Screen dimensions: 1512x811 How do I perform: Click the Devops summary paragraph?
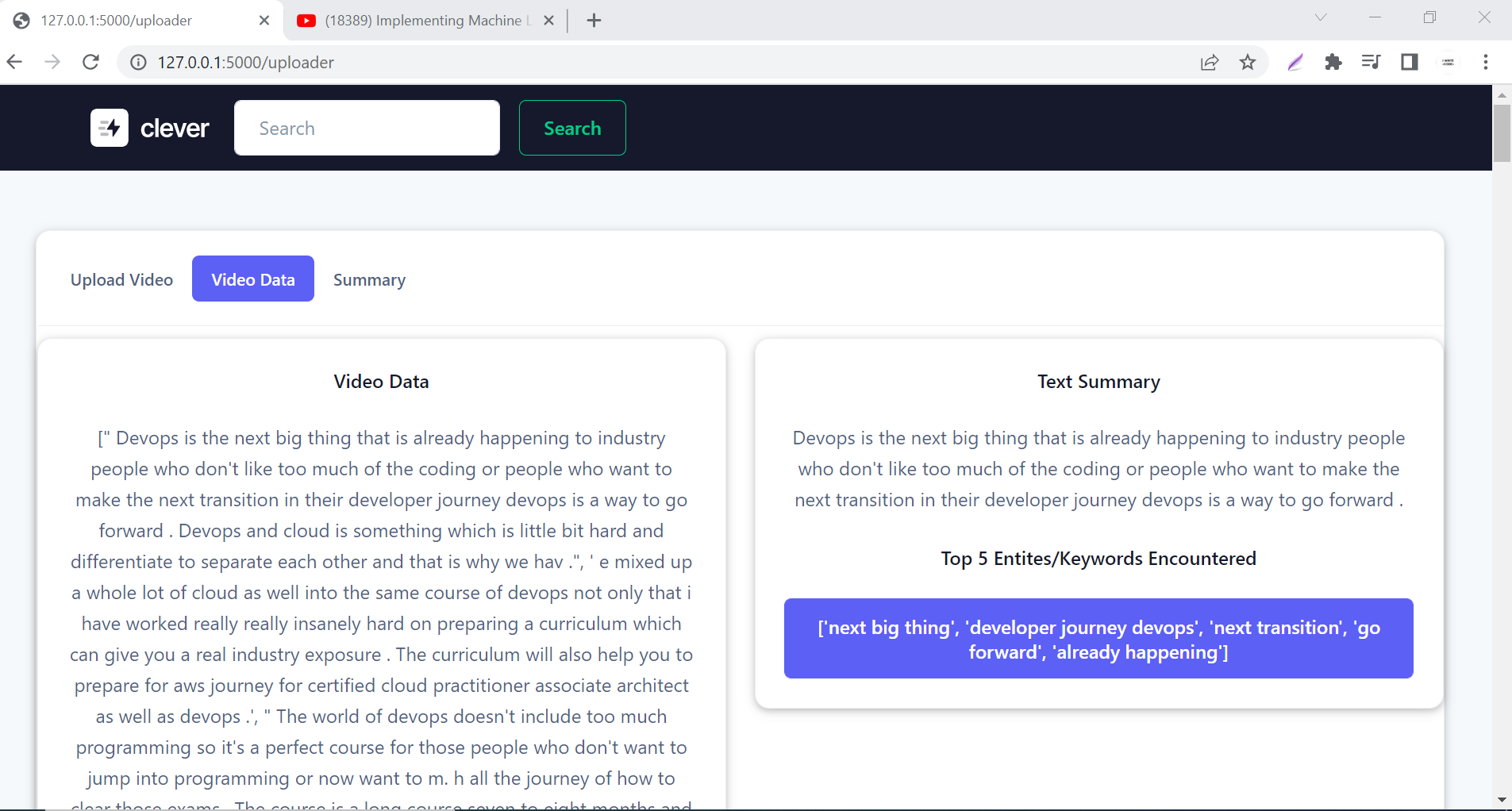point(1098,469)
